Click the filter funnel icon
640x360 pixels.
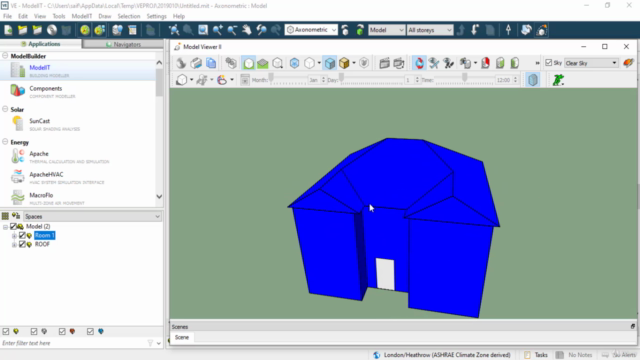point(150,343)
